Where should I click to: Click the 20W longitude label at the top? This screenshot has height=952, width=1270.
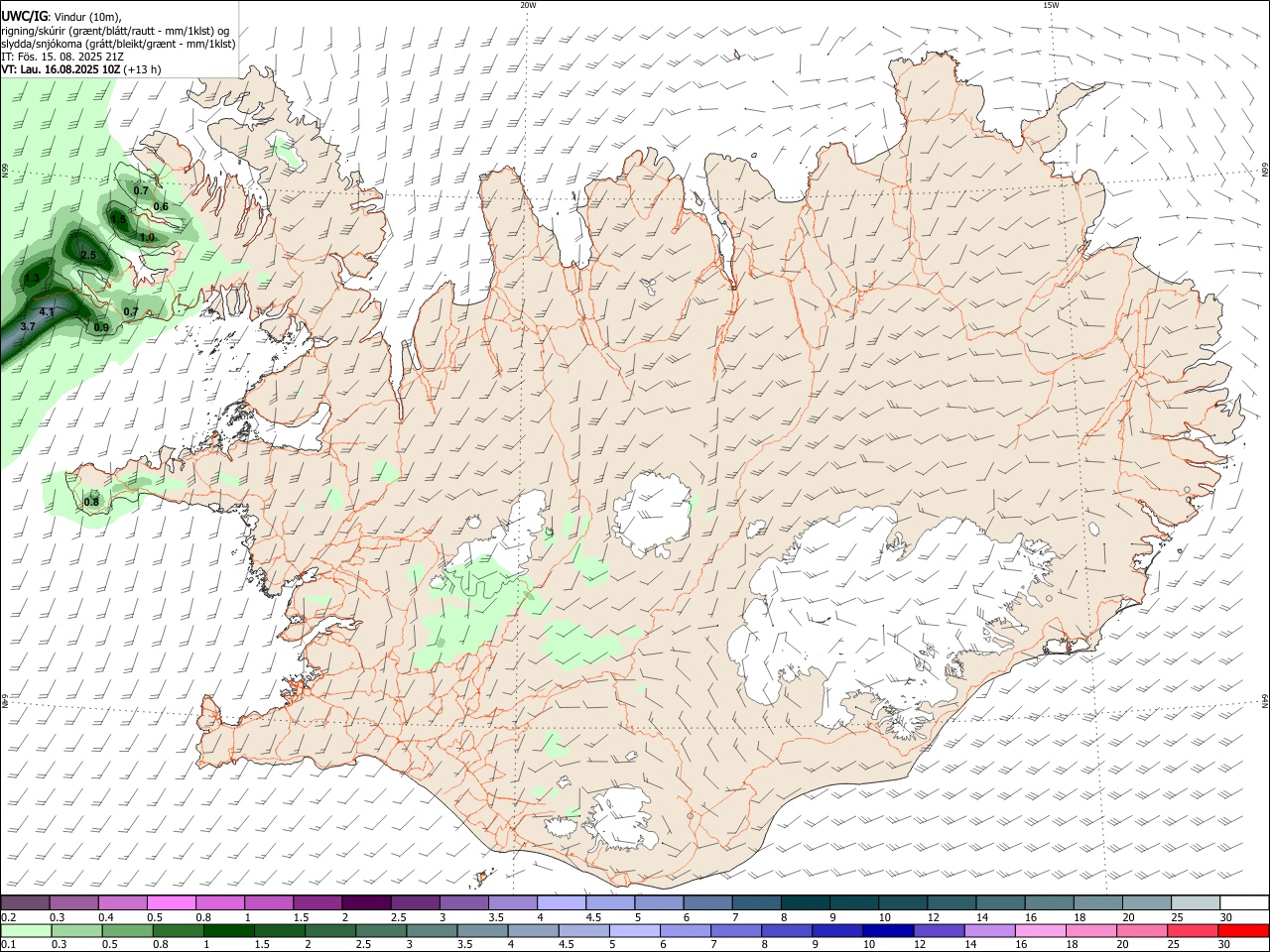coord(528,5)
